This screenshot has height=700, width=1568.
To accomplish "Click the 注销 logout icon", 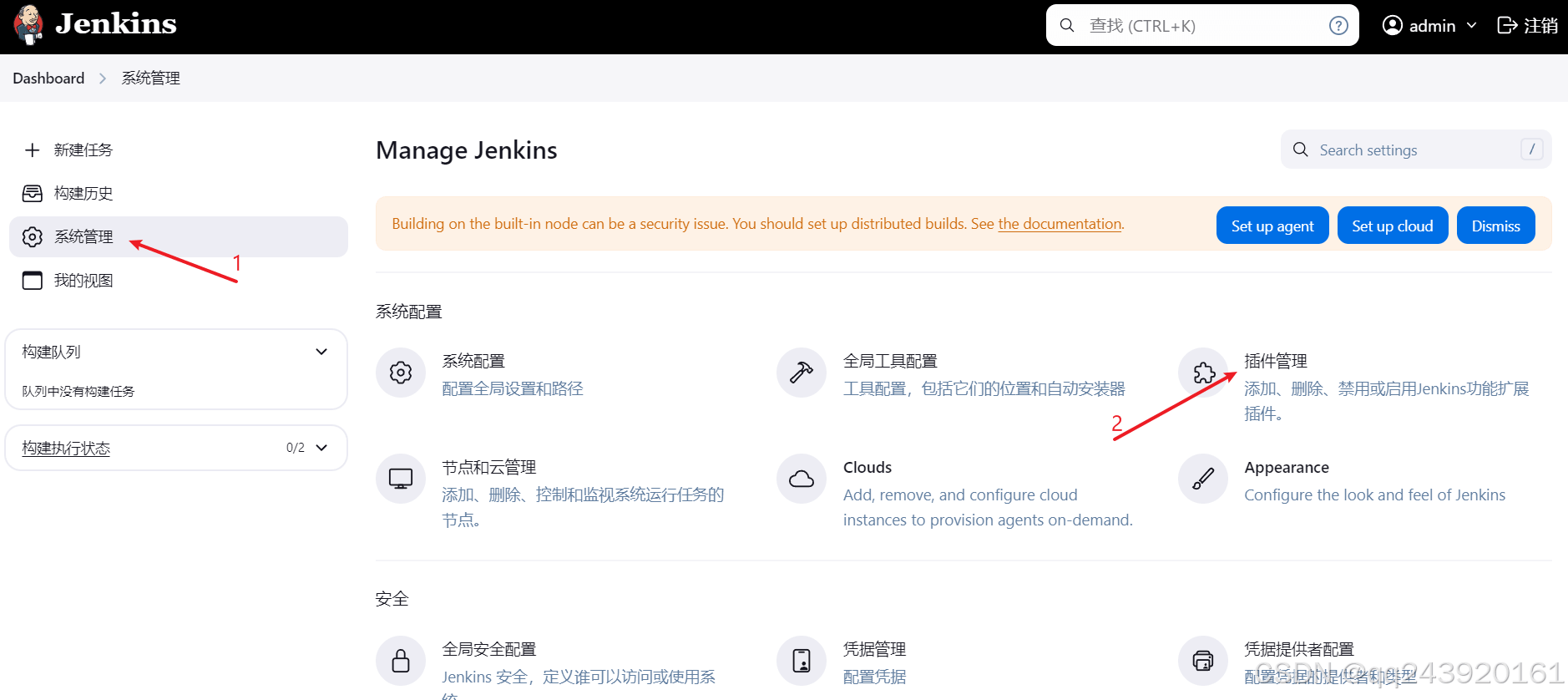I will point(1507,25).
